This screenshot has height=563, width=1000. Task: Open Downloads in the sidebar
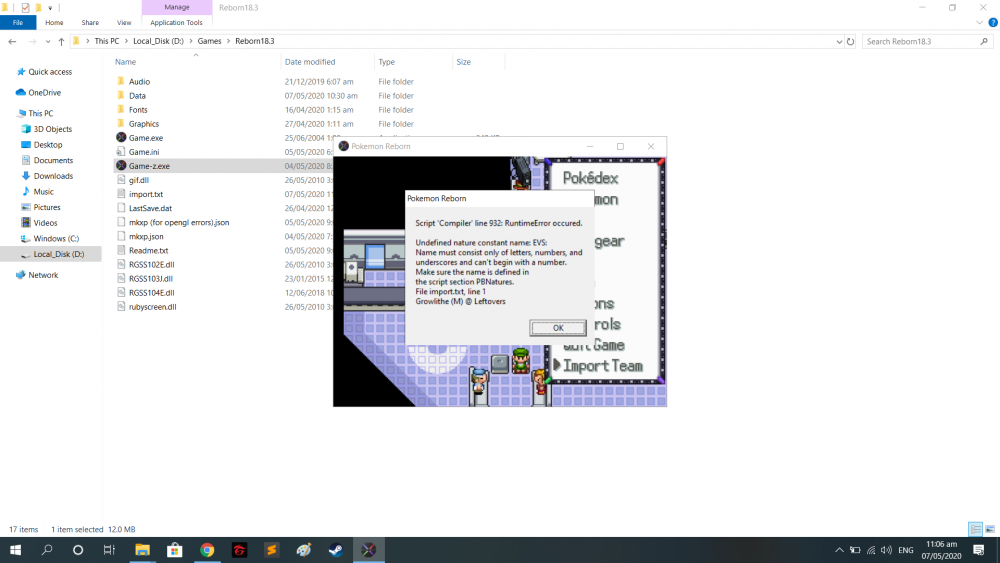pos(53,176)
